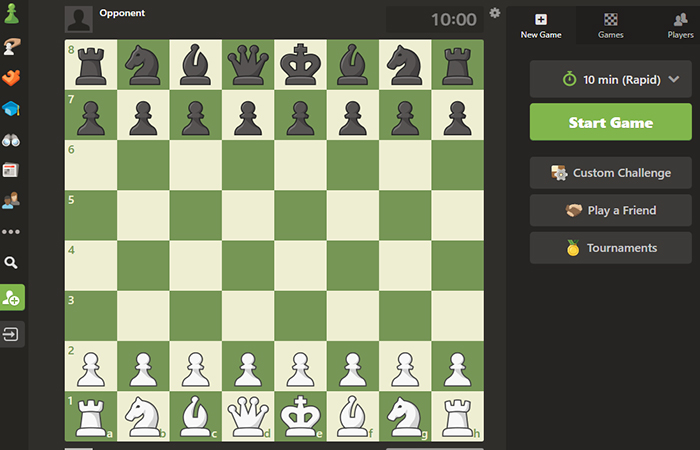Open the Puzzles orange puzzle-piece icon
700x450 pixels.
pos(12,78)
